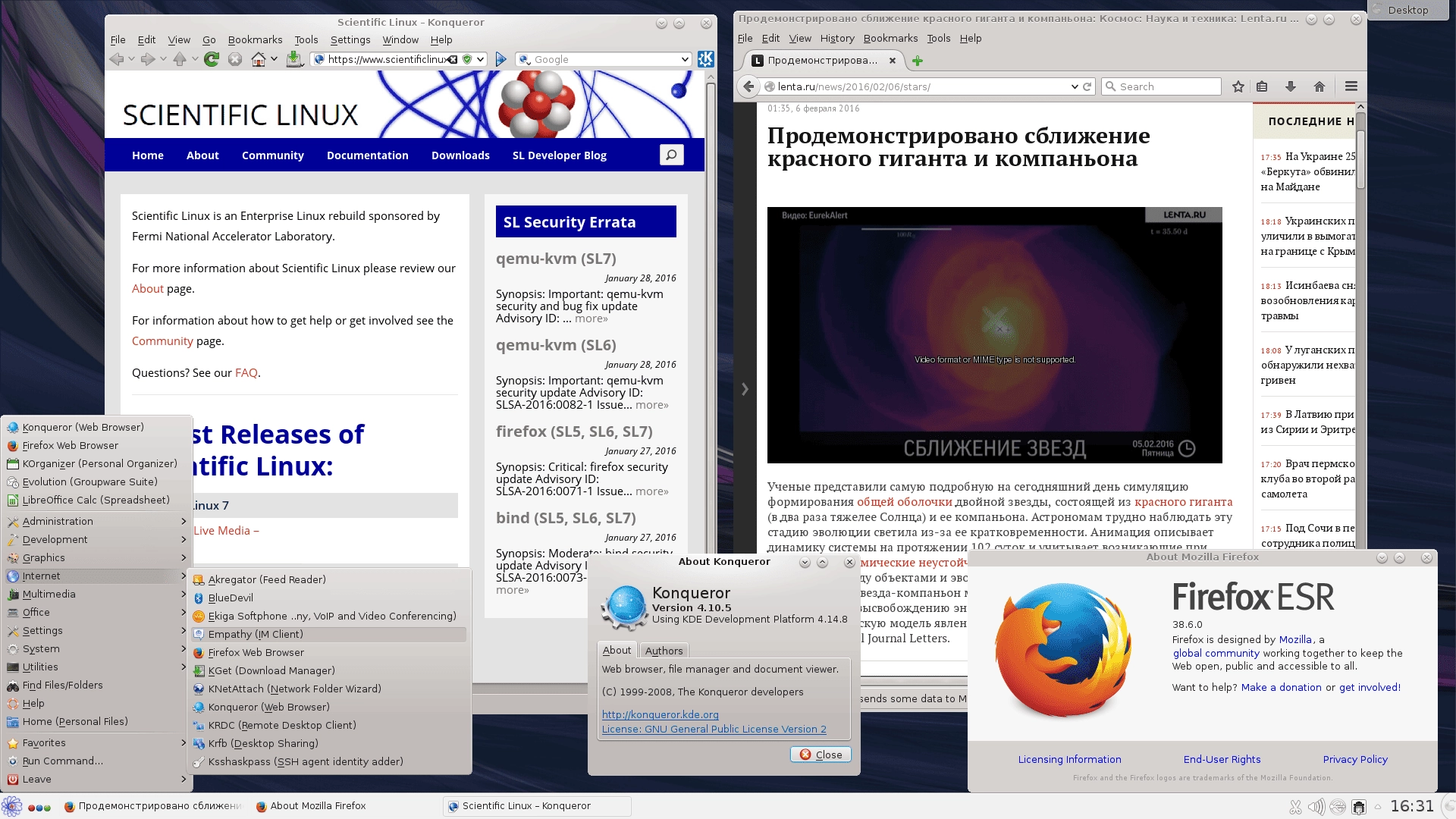Click the Google search field in Konqueror
This screenshot has height=819, width=1456.
tap(603, 59)
